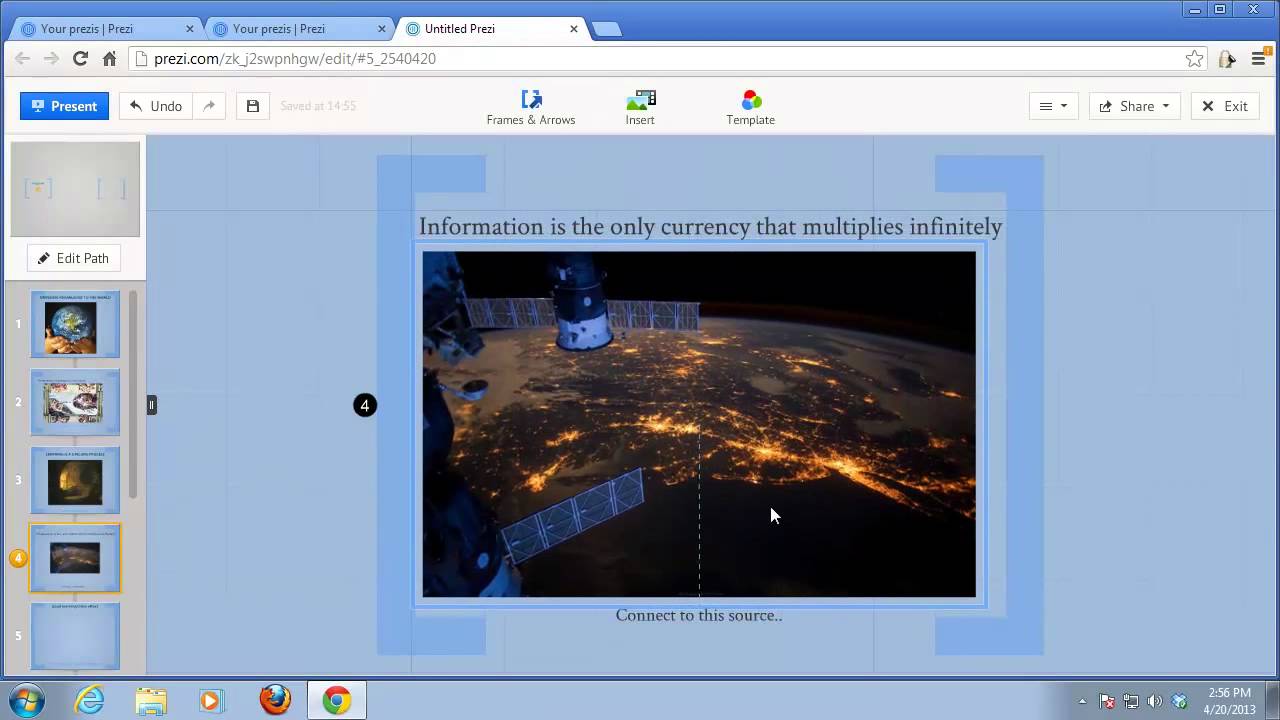Viewport: 1280px width, 720px height.
Task: Go forward in browser history
Action: (51, 59)
